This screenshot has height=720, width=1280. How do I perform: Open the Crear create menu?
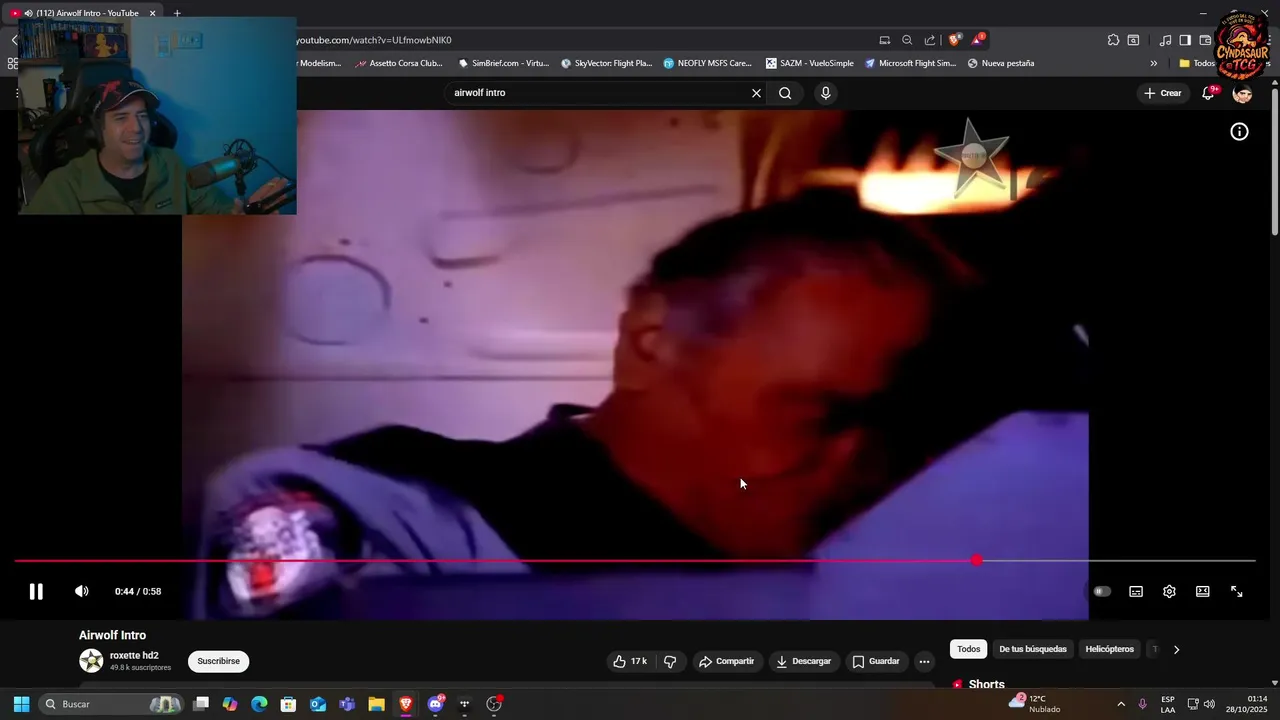tap(1163, 93)
